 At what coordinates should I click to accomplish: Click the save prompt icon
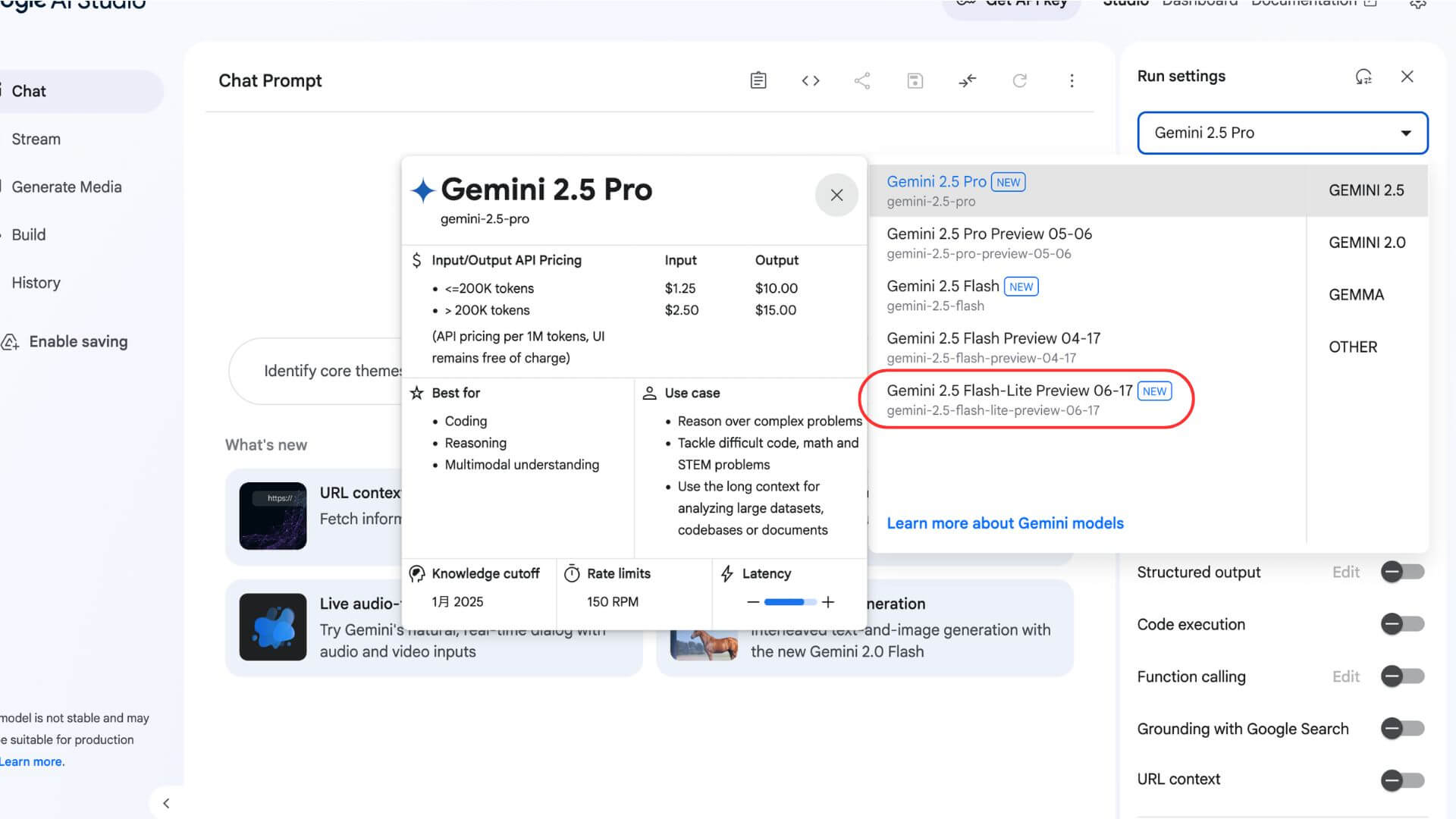pos(915,80)
